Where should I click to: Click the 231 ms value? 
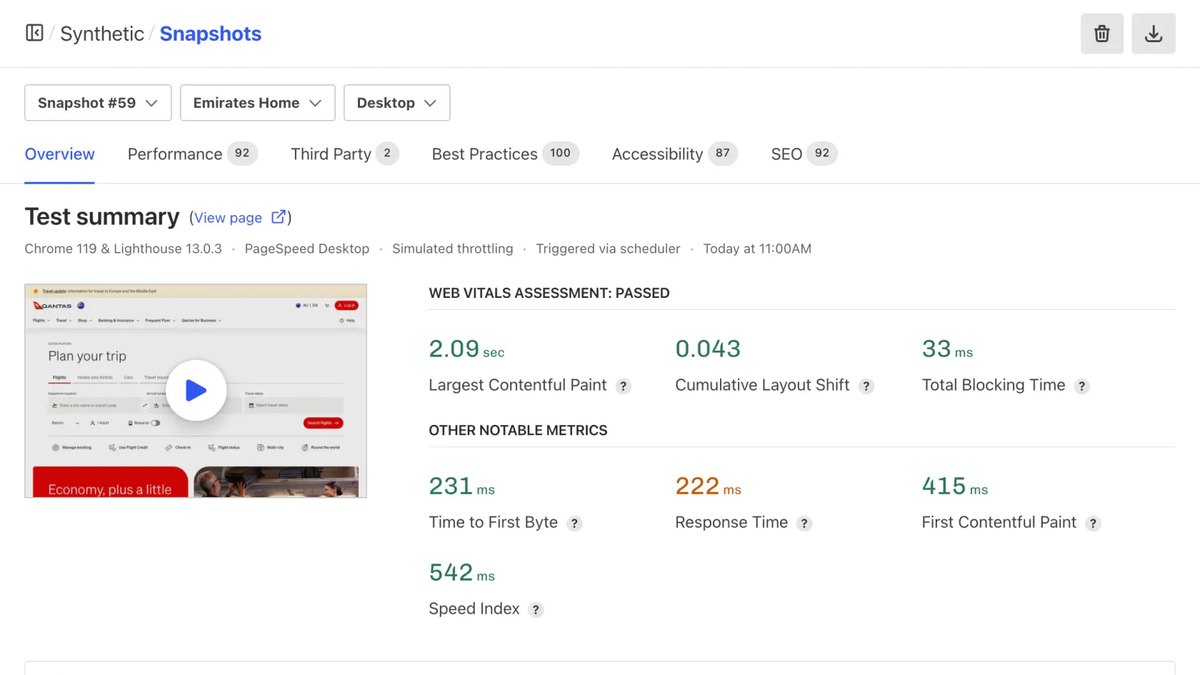[462, 486]
